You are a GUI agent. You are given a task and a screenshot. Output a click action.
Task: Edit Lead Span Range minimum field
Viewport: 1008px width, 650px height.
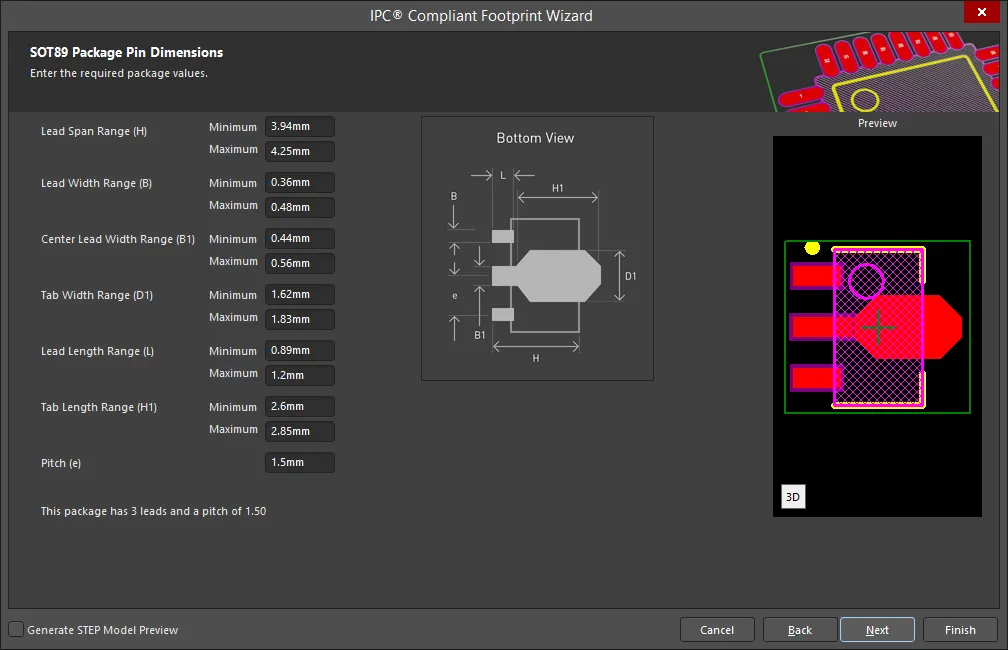coord(300,126)
